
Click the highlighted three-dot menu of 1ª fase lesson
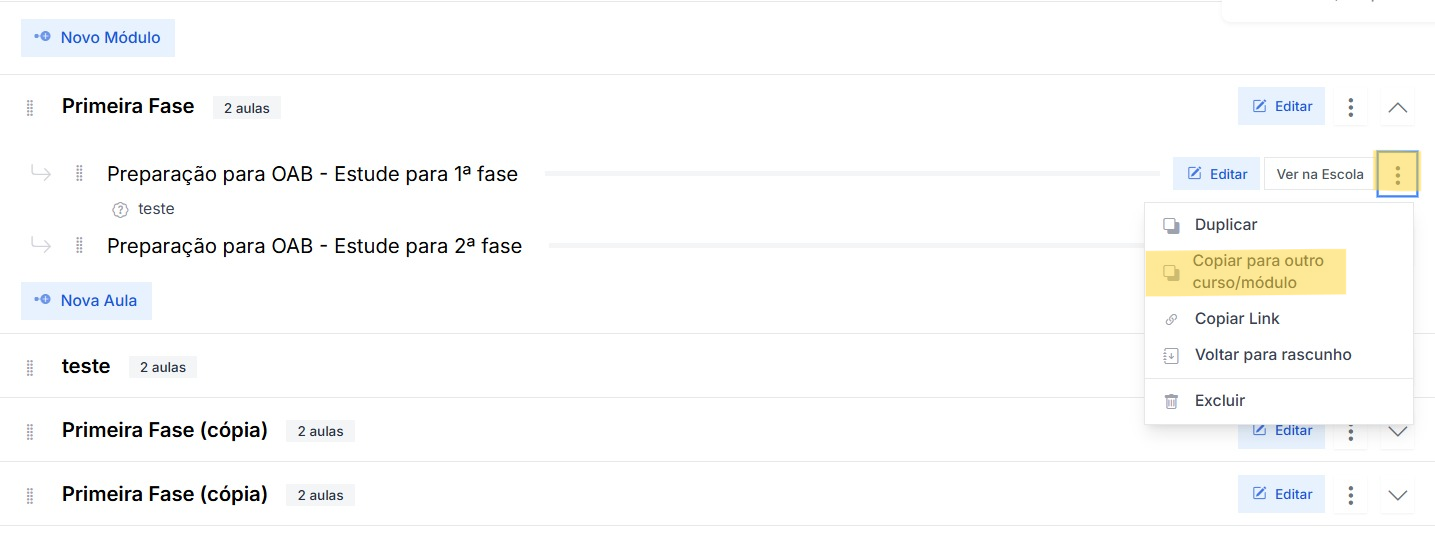tap(1397, 175)
